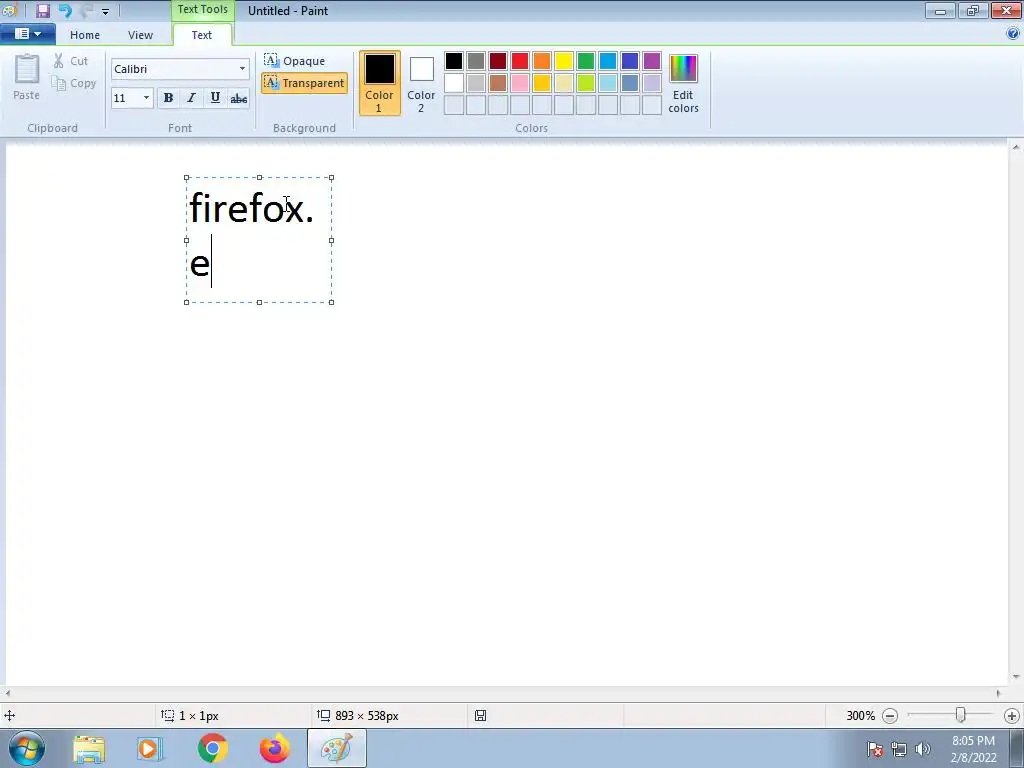Viewport: 1024px width, 768px height.
Task: Open Windows Explorer from taskbar
Action: (x=89, y=749)
